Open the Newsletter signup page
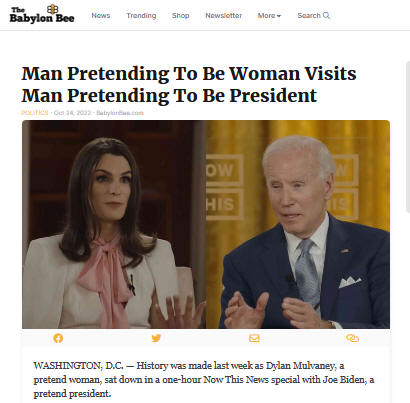Screen dimensions: 410x403 [223, 16]
